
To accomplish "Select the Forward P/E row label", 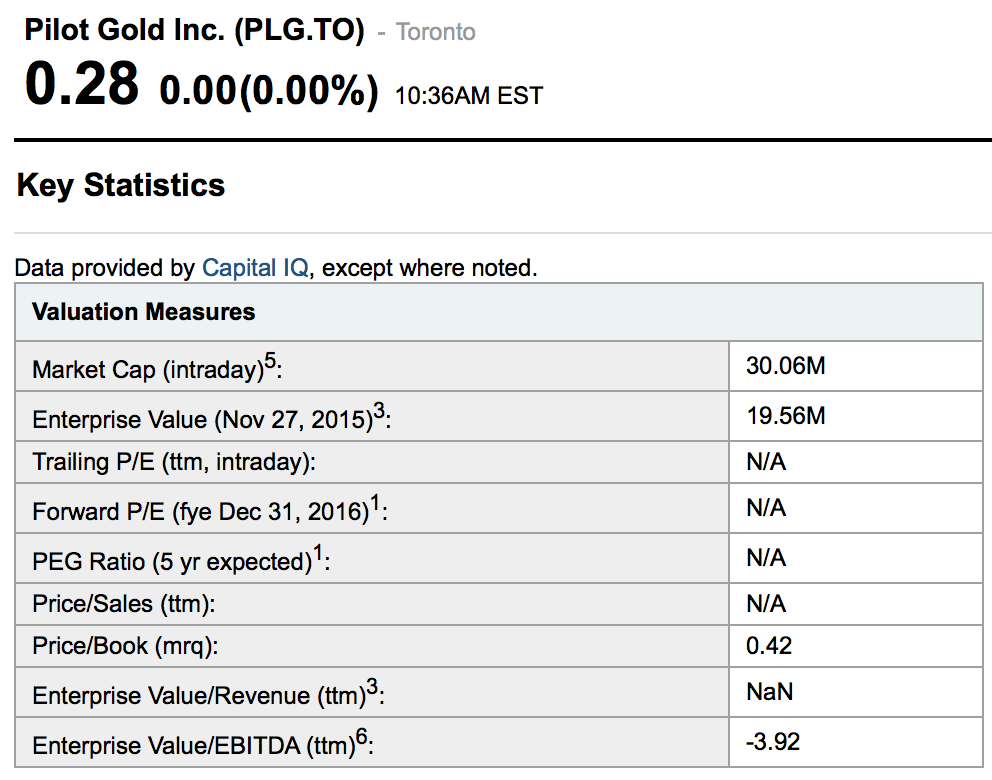I will [x=209, y=511].
